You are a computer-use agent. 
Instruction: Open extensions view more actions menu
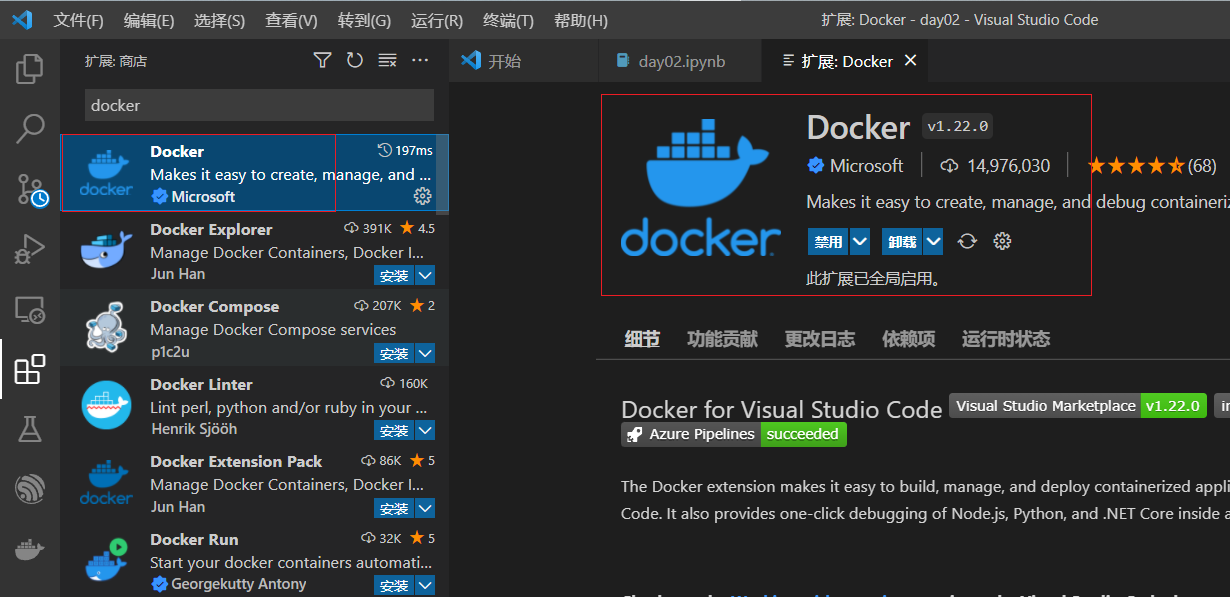420,61
